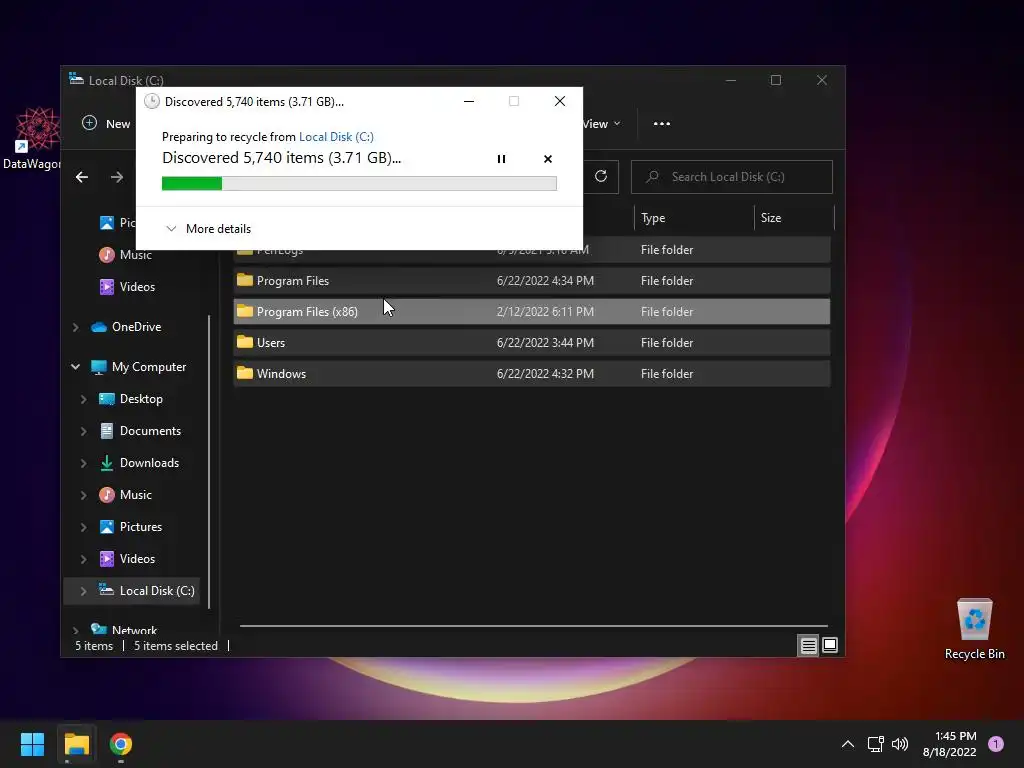Click the 6/22/2022 4:32 PM date of Windows
The image size is (1024, 768).
click(x=545, y=374)
